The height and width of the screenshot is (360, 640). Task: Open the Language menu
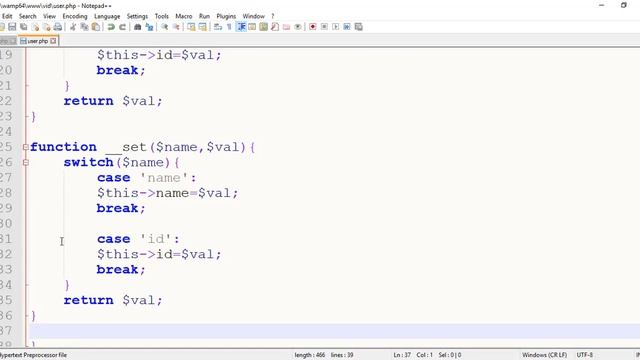point(107,16)
